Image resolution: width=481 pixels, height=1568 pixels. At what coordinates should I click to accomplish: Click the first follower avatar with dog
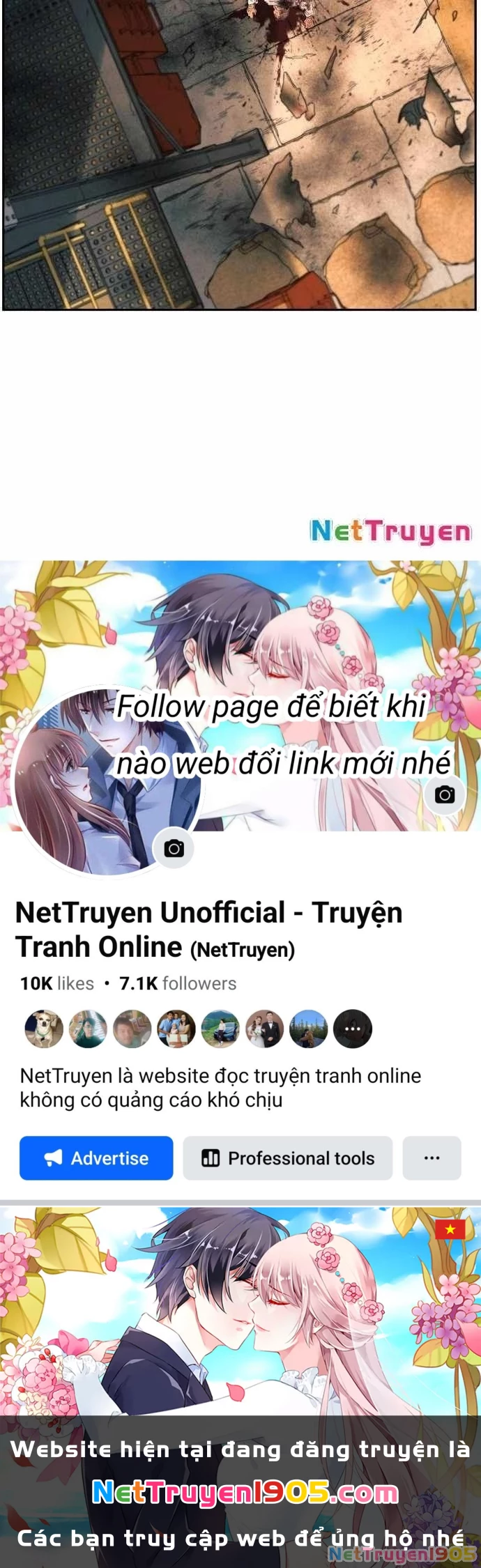pos(44,1029)
